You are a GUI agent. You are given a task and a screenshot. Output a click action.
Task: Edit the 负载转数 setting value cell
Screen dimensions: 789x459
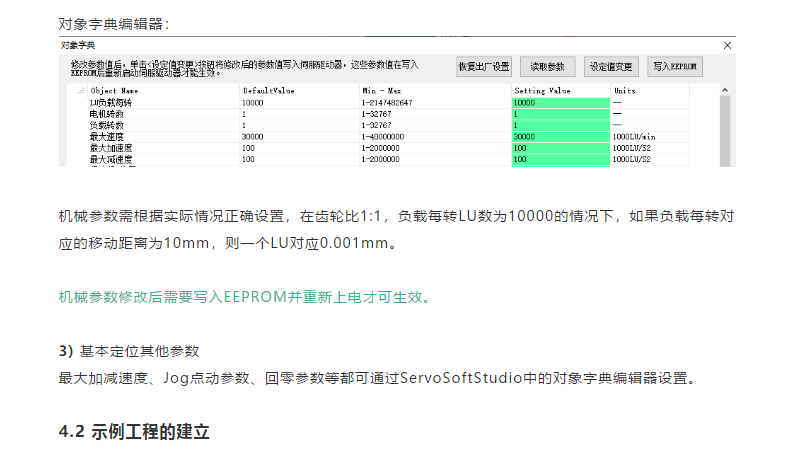point(559,125)
